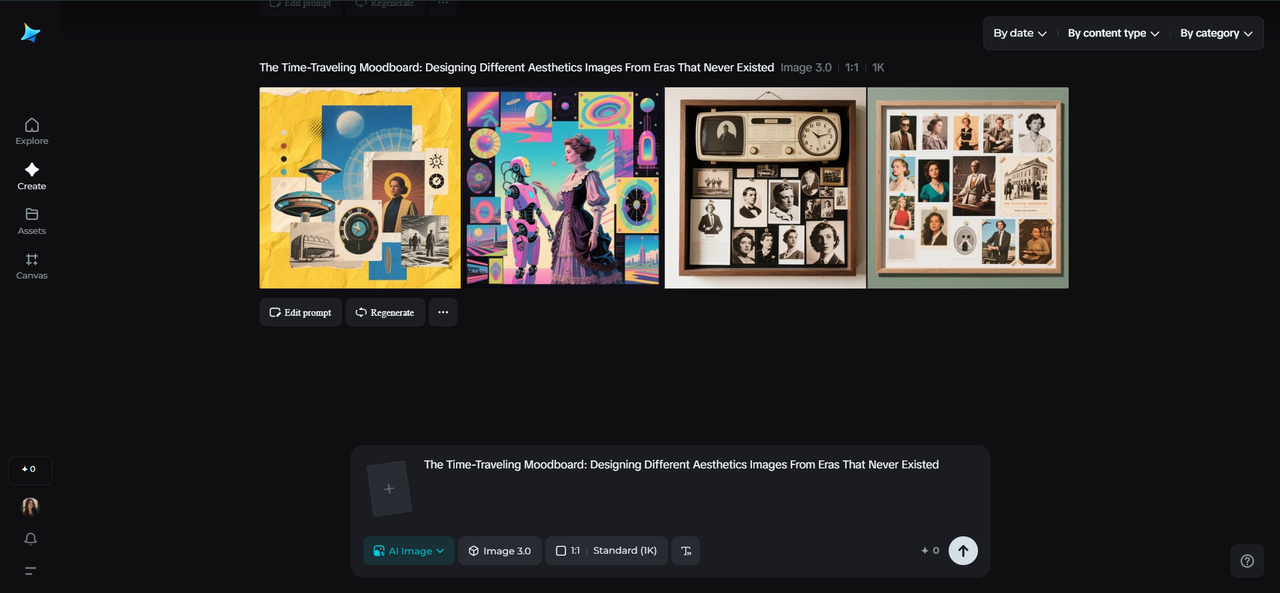Expand the By category filter
Image resolution: width=1280 pixels, height=593 pixels.
1216,33
